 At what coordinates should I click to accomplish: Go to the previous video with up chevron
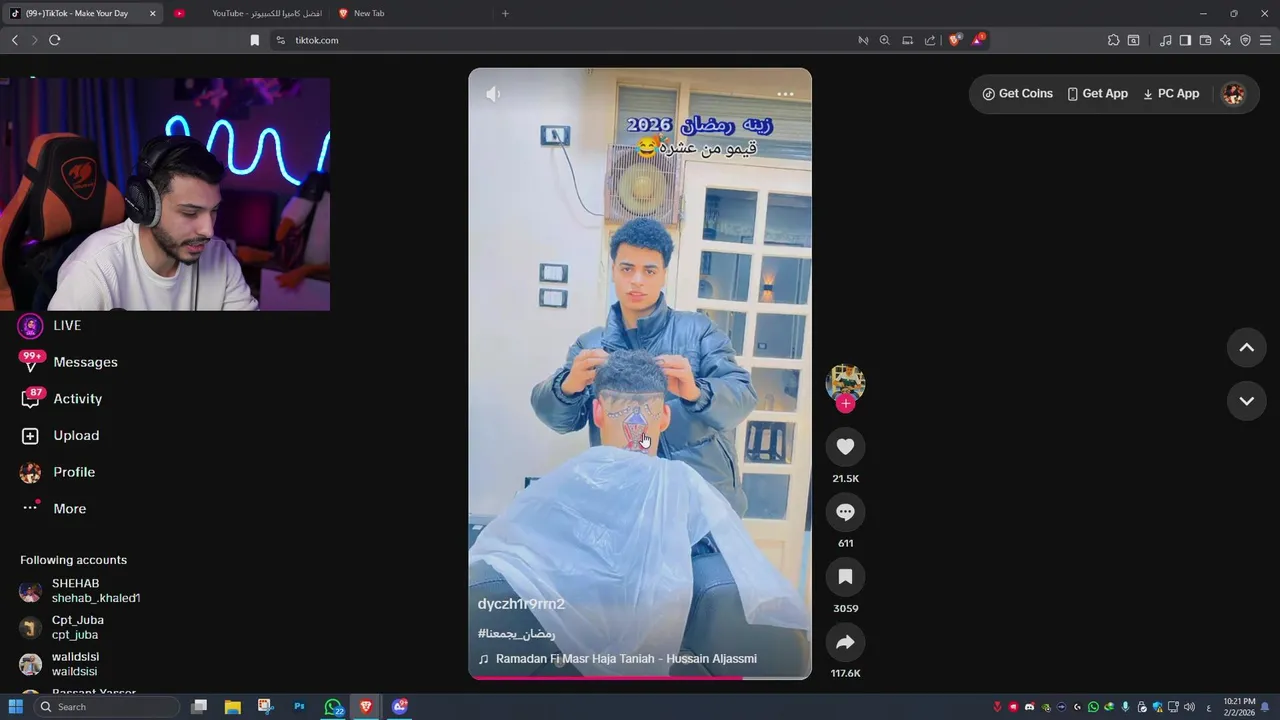(x=1246, y=348)
